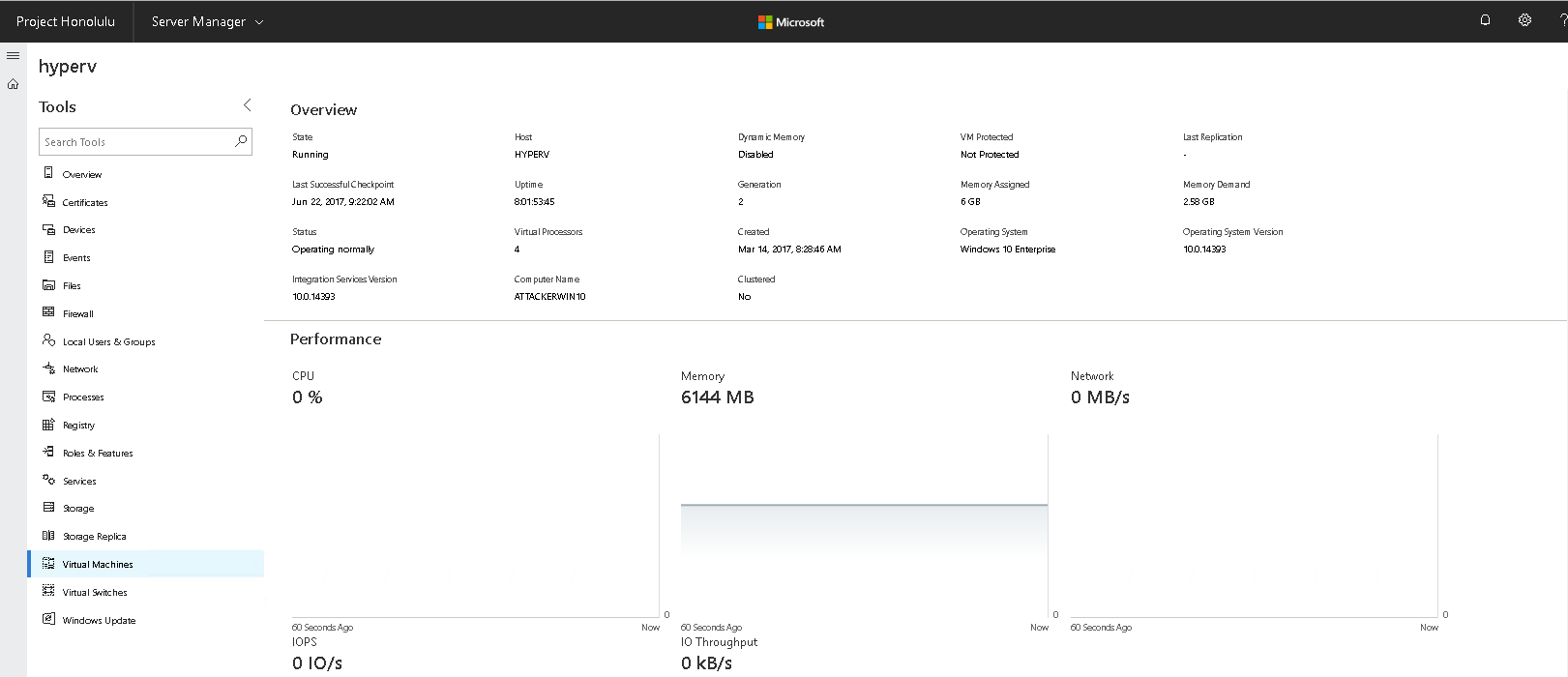Click the Memory Assigned 6 GB value

click(x=970, y=202)
